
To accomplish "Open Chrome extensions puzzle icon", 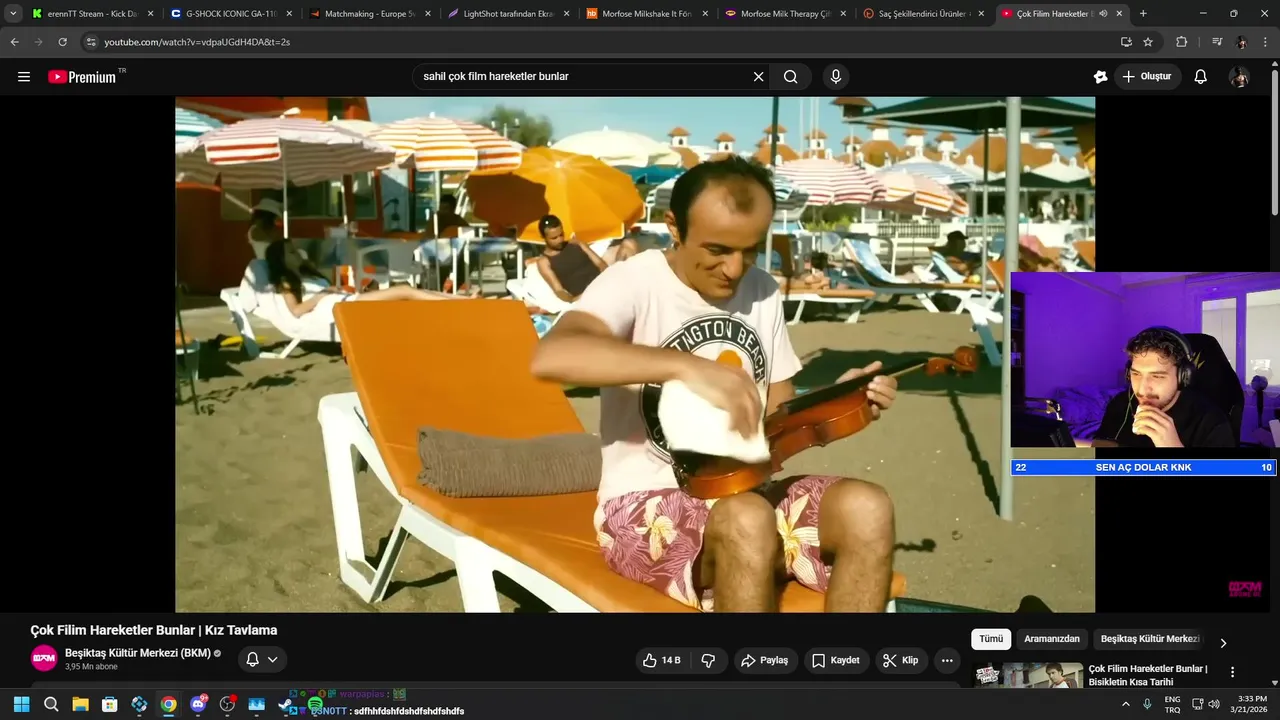I will coord(1181,42).
